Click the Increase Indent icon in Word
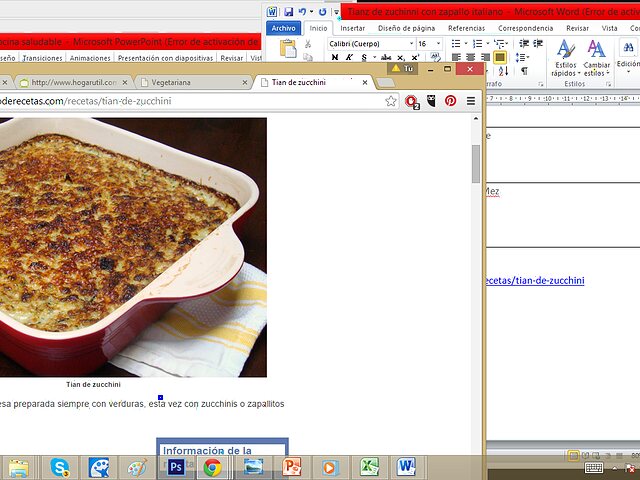The width and height of the screenshot is (640, 480). click(538, 43)
